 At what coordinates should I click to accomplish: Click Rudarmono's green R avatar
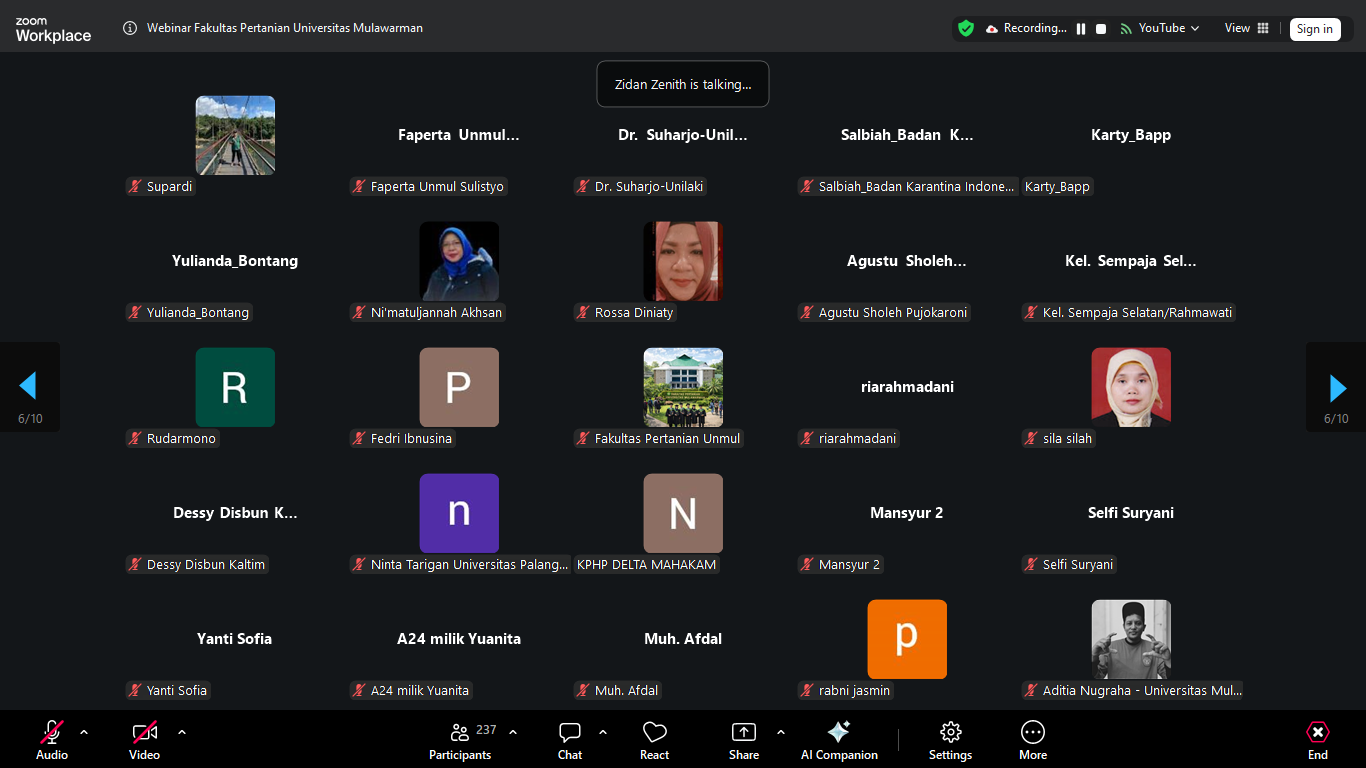point(235,387)
